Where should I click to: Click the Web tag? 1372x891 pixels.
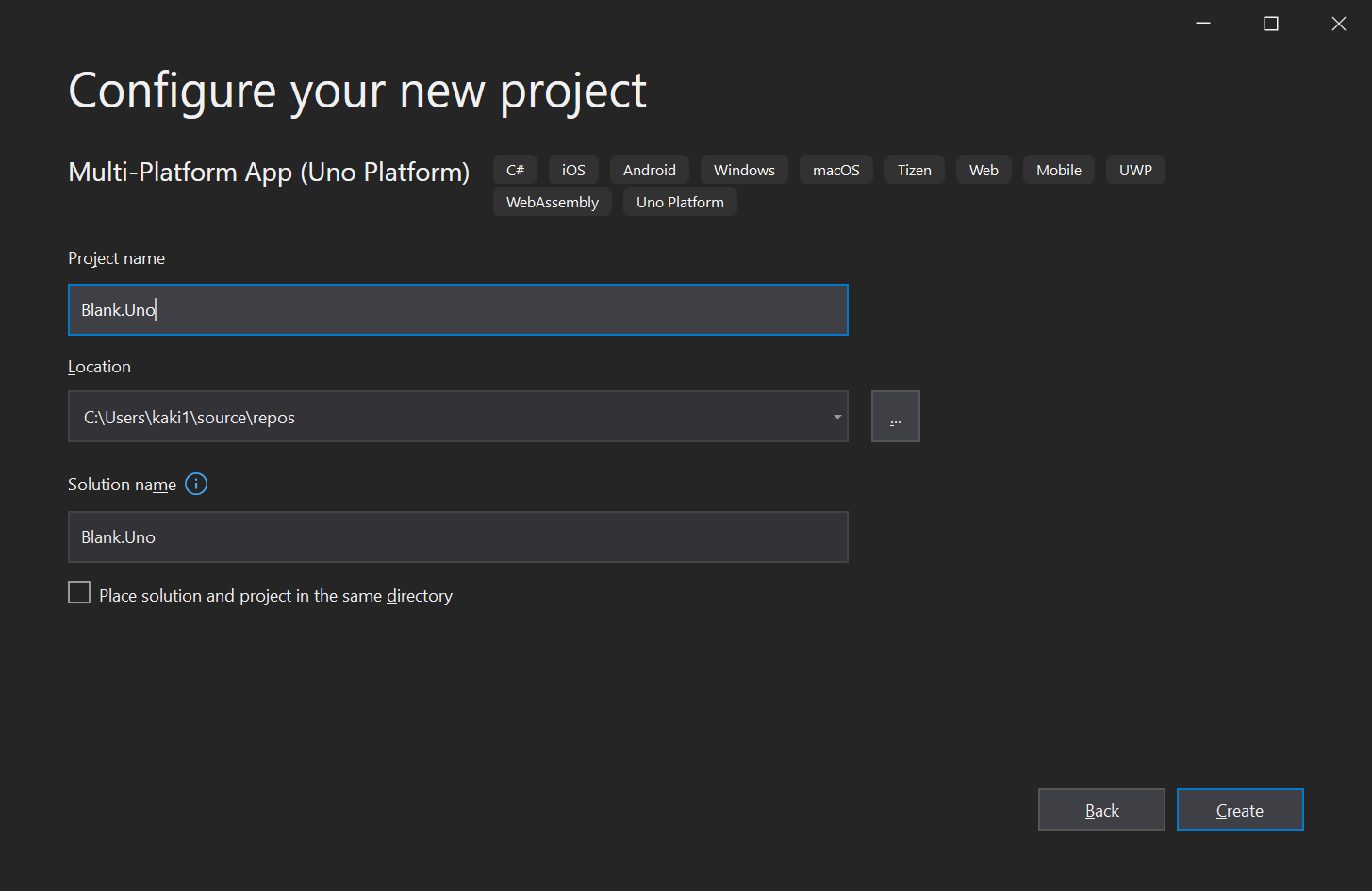click(x=984, y=170)
